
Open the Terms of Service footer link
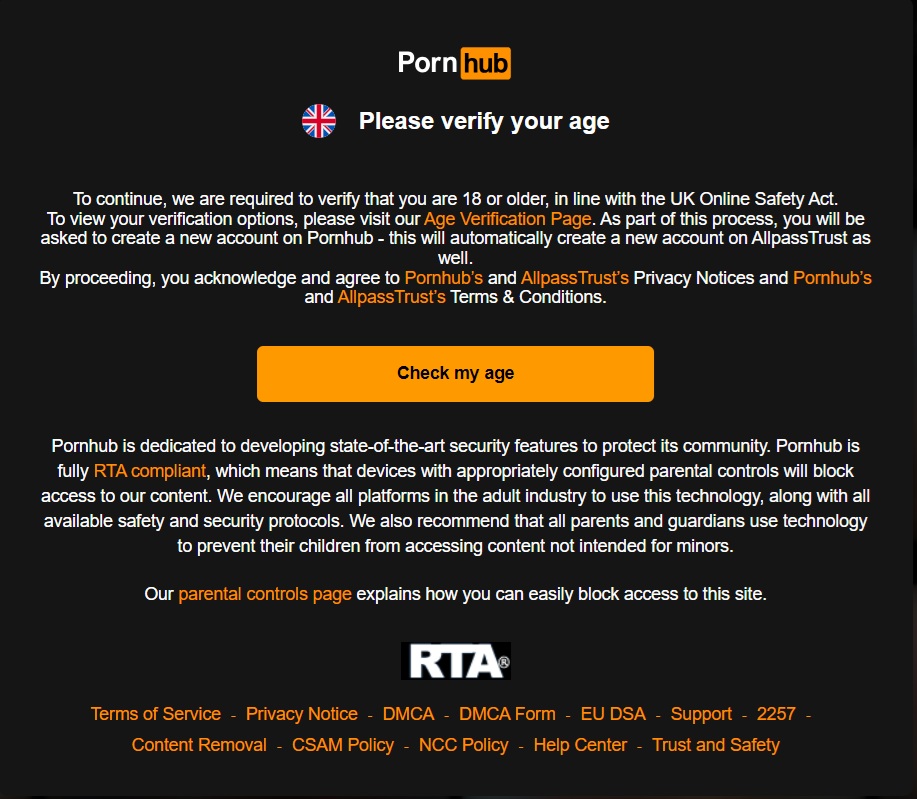pyautogui.click(x=156, y=714)
